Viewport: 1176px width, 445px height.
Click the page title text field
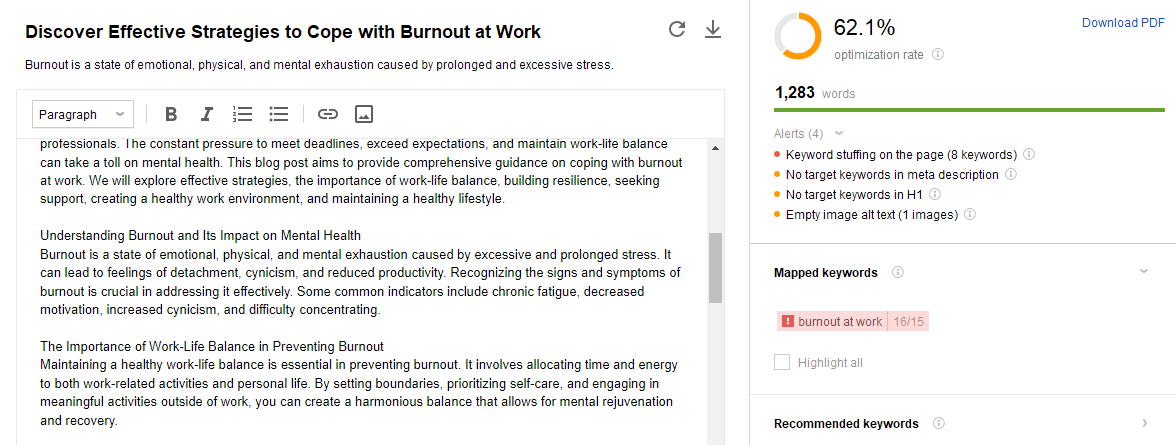pos(283,32)
